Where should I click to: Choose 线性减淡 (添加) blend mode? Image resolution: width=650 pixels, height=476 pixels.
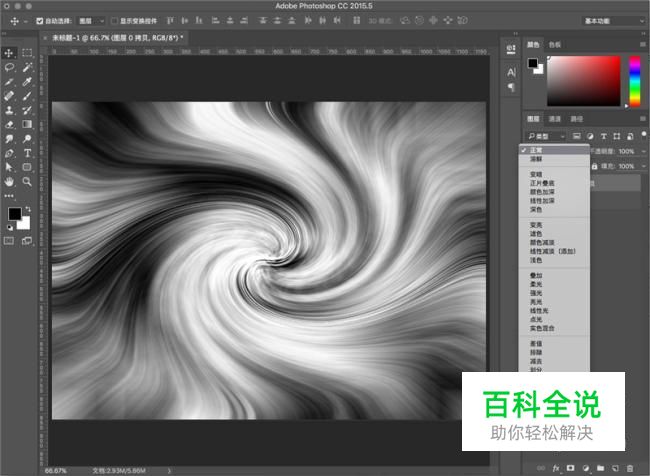point(555,251)
